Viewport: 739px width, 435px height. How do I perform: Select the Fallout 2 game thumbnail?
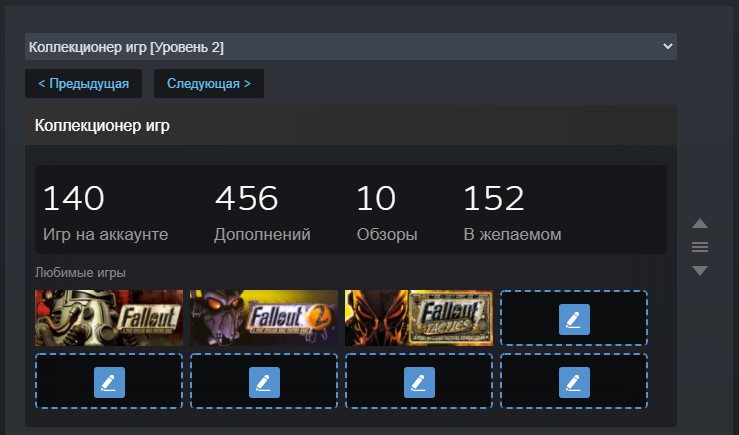click(264, 318)
